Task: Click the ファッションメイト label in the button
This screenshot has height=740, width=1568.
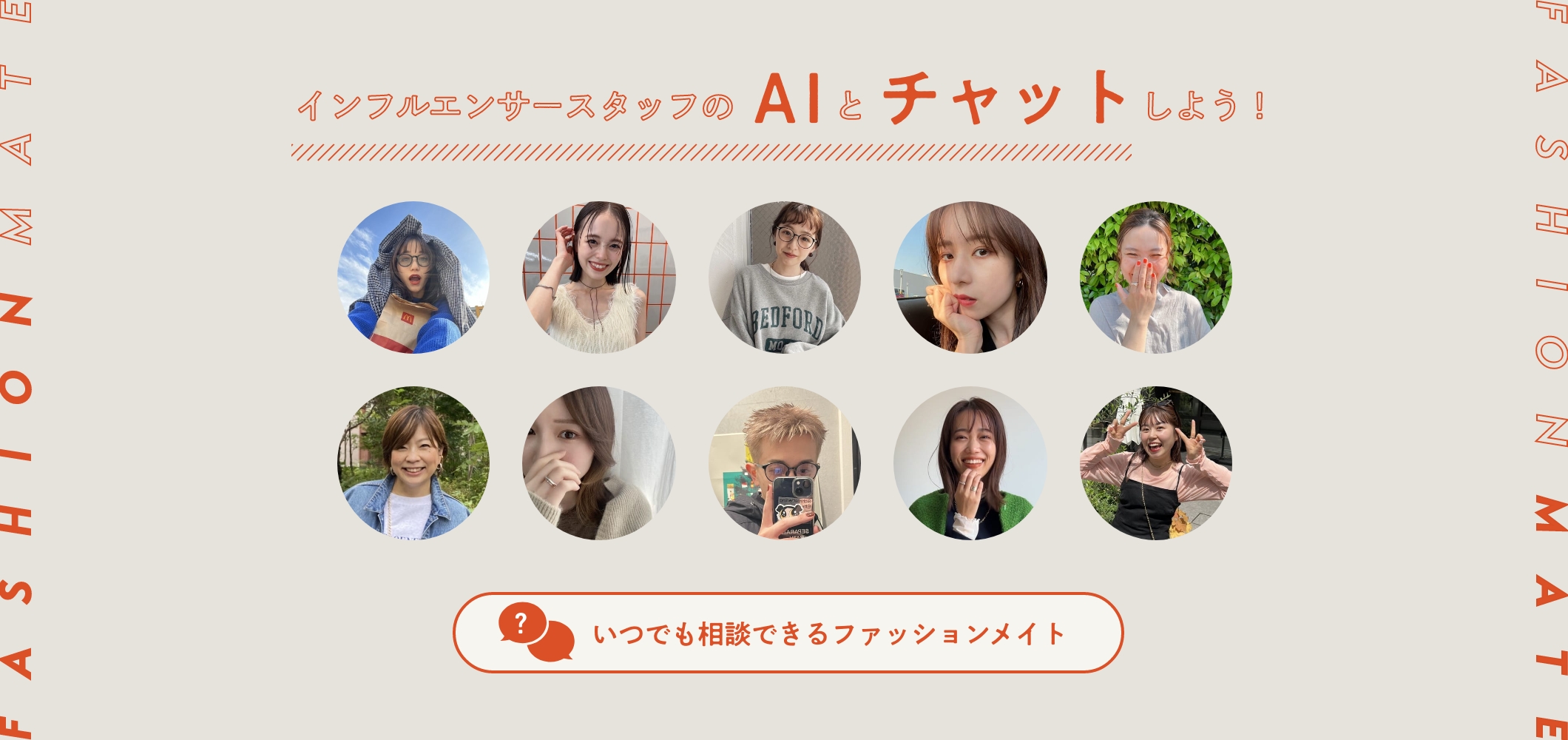Action: tap(950, 634)
